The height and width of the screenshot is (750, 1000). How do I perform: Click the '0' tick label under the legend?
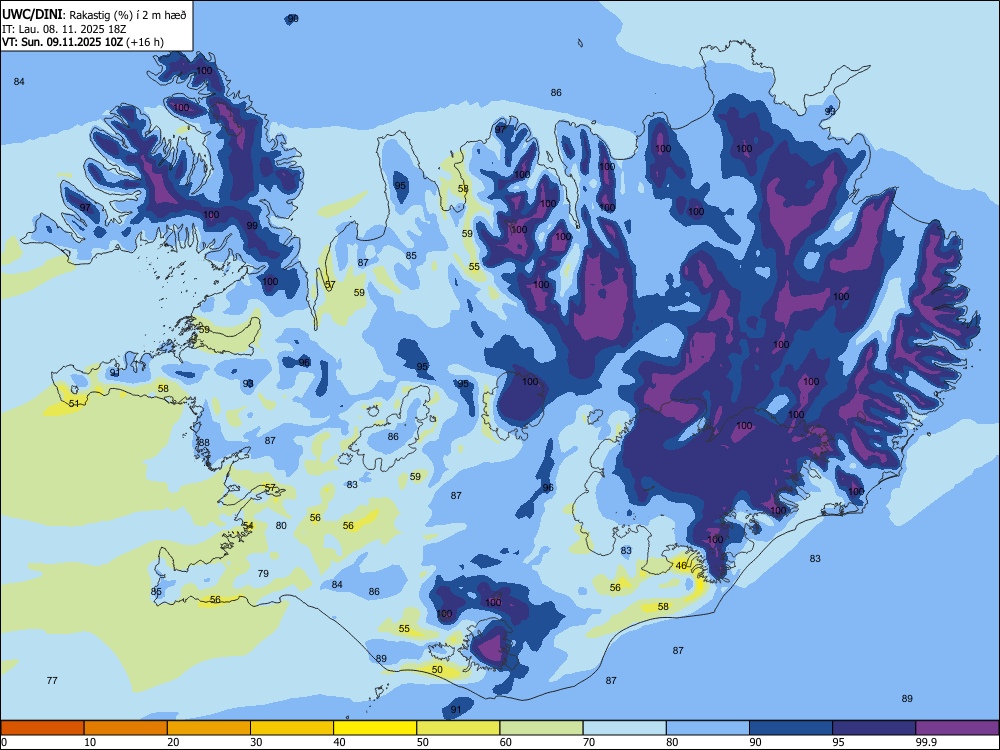(x=4, y=742)
